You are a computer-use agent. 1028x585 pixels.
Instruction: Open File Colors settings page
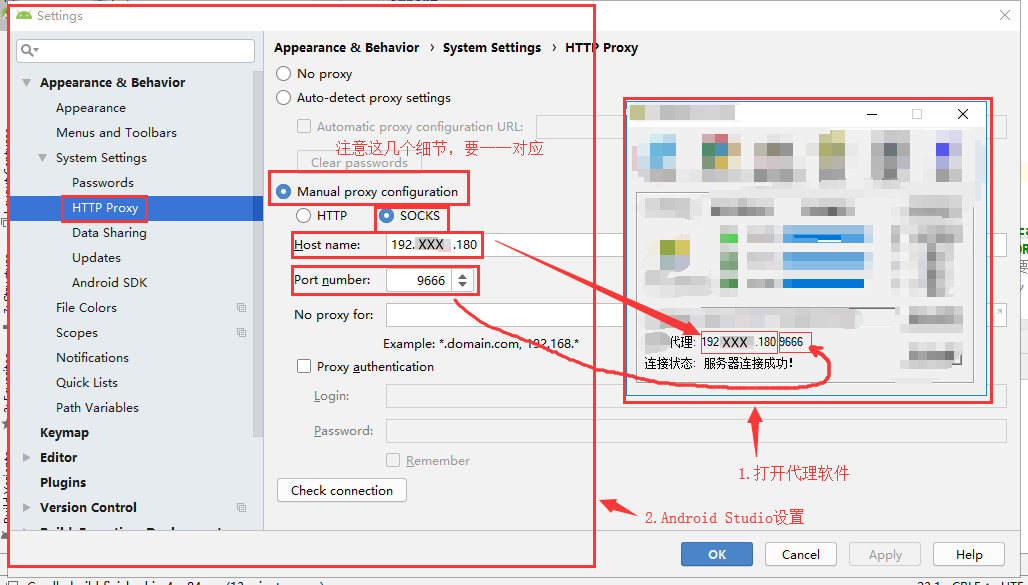[x=87, y=308]
